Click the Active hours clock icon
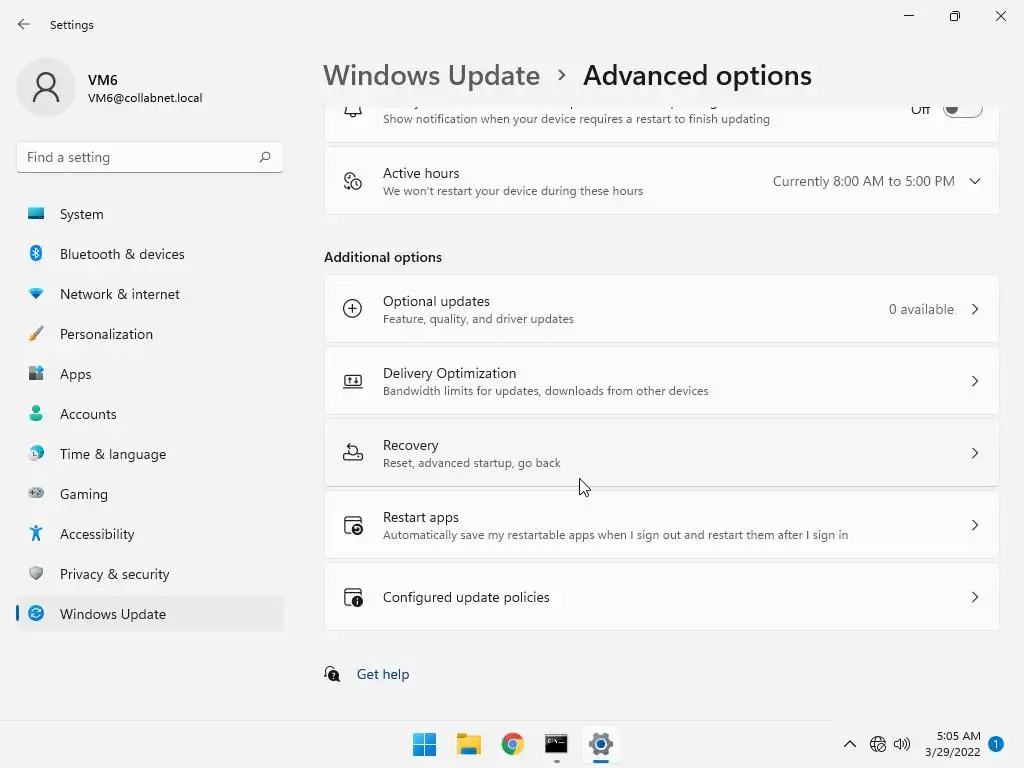Viewport: 1024px width, 768px height. (x=353, y=181)
